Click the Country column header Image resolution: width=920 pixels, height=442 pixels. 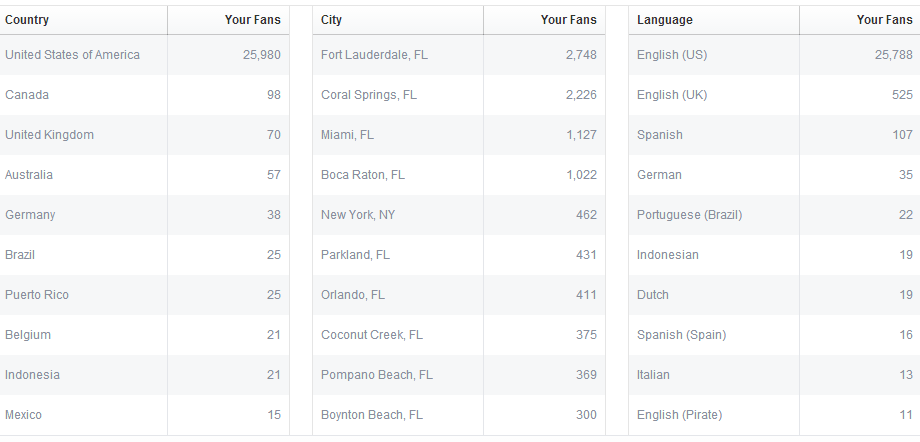27,20
